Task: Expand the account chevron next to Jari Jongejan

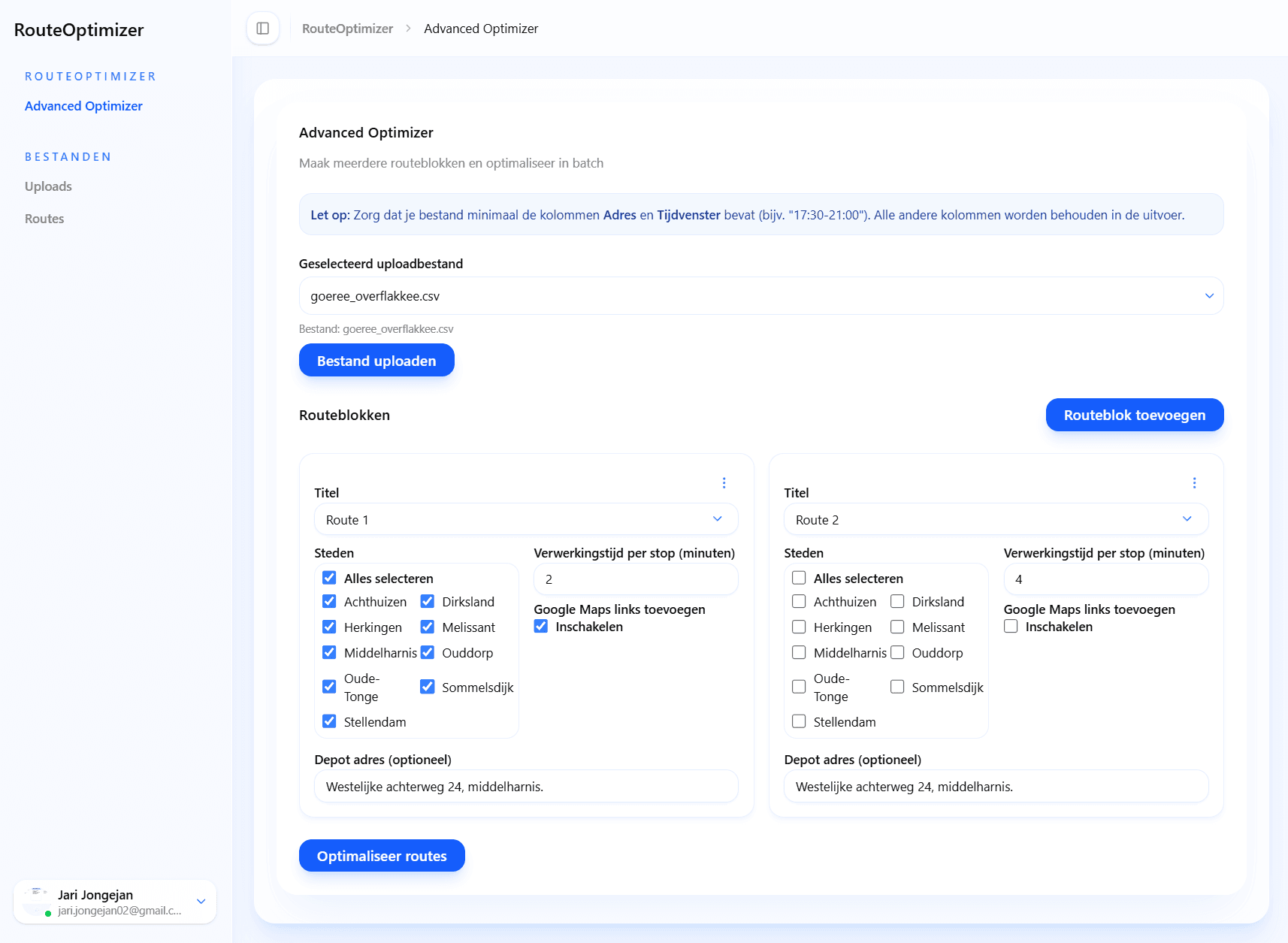Action: pos(201,901)
